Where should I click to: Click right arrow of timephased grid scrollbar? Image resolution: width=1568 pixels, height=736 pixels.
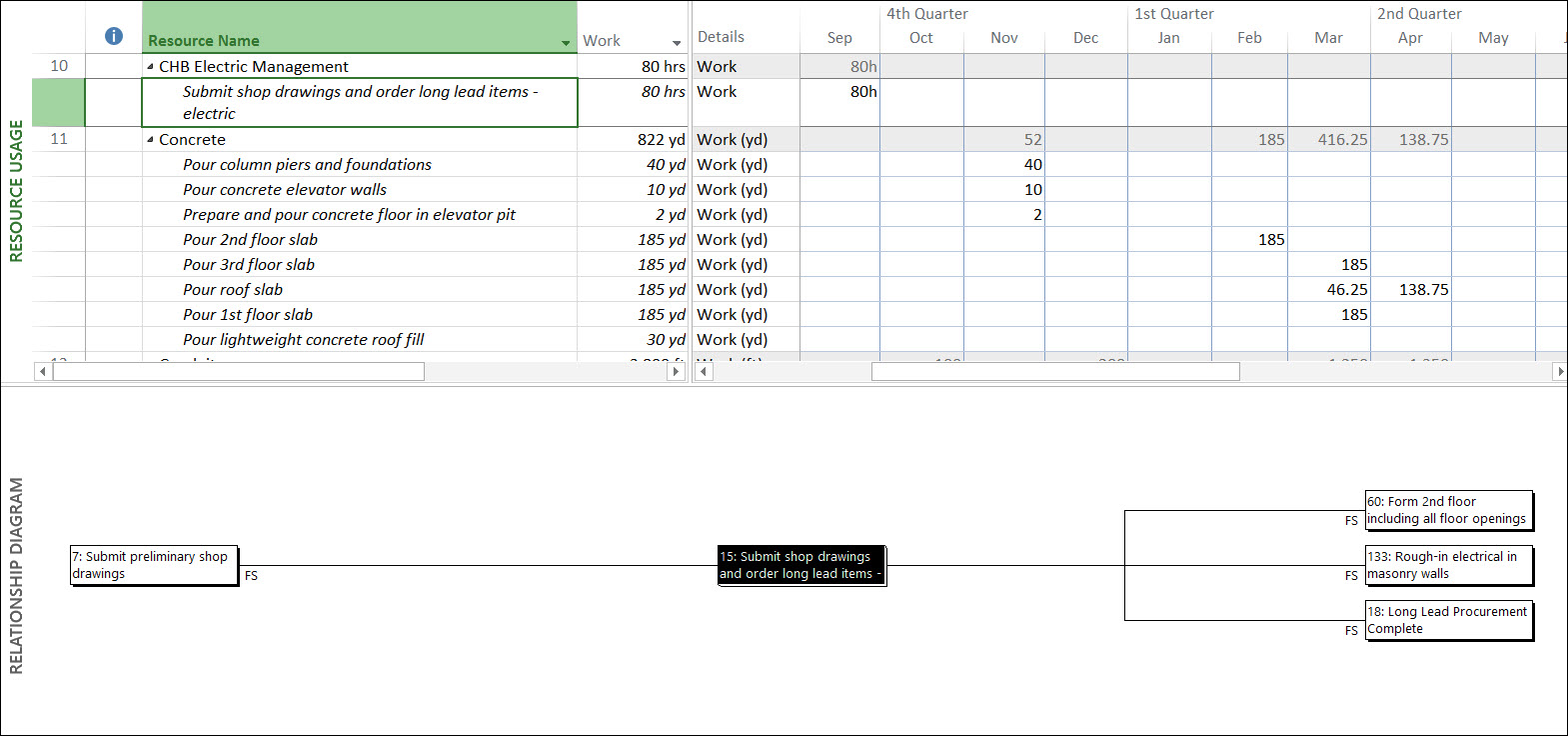point(1560,372)
